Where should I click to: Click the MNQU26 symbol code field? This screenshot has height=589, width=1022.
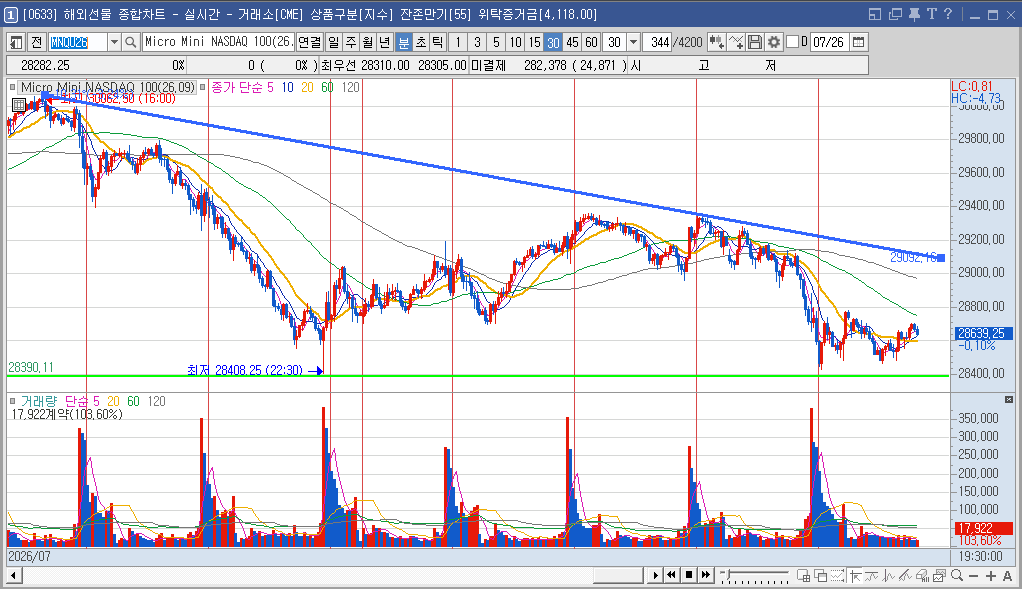point(78,42)
